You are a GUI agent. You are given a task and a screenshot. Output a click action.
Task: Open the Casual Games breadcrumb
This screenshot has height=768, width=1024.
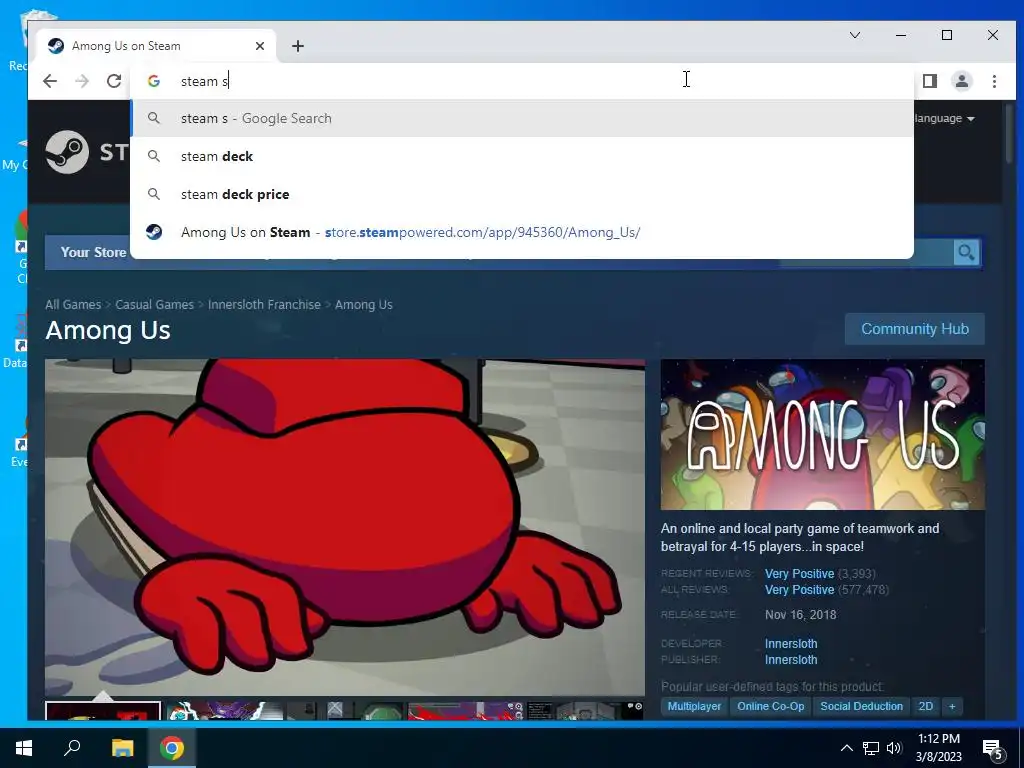pyautogui.click(x=154, y=304)
